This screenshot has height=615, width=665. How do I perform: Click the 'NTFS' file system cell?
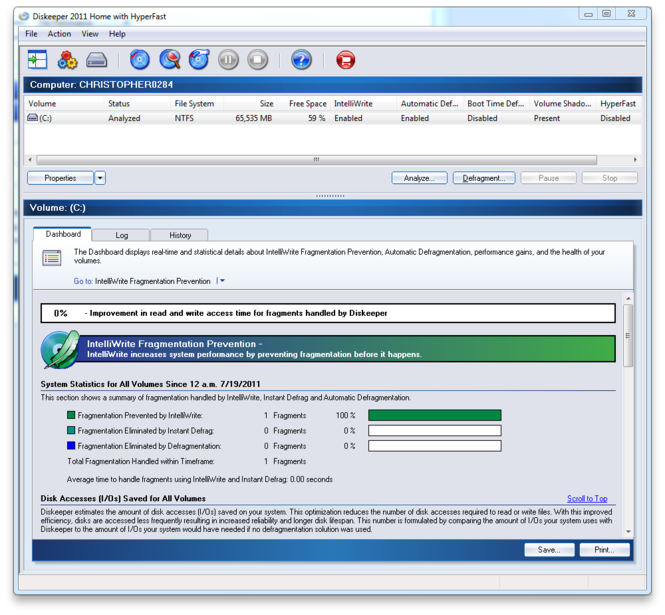coord(184,118)
